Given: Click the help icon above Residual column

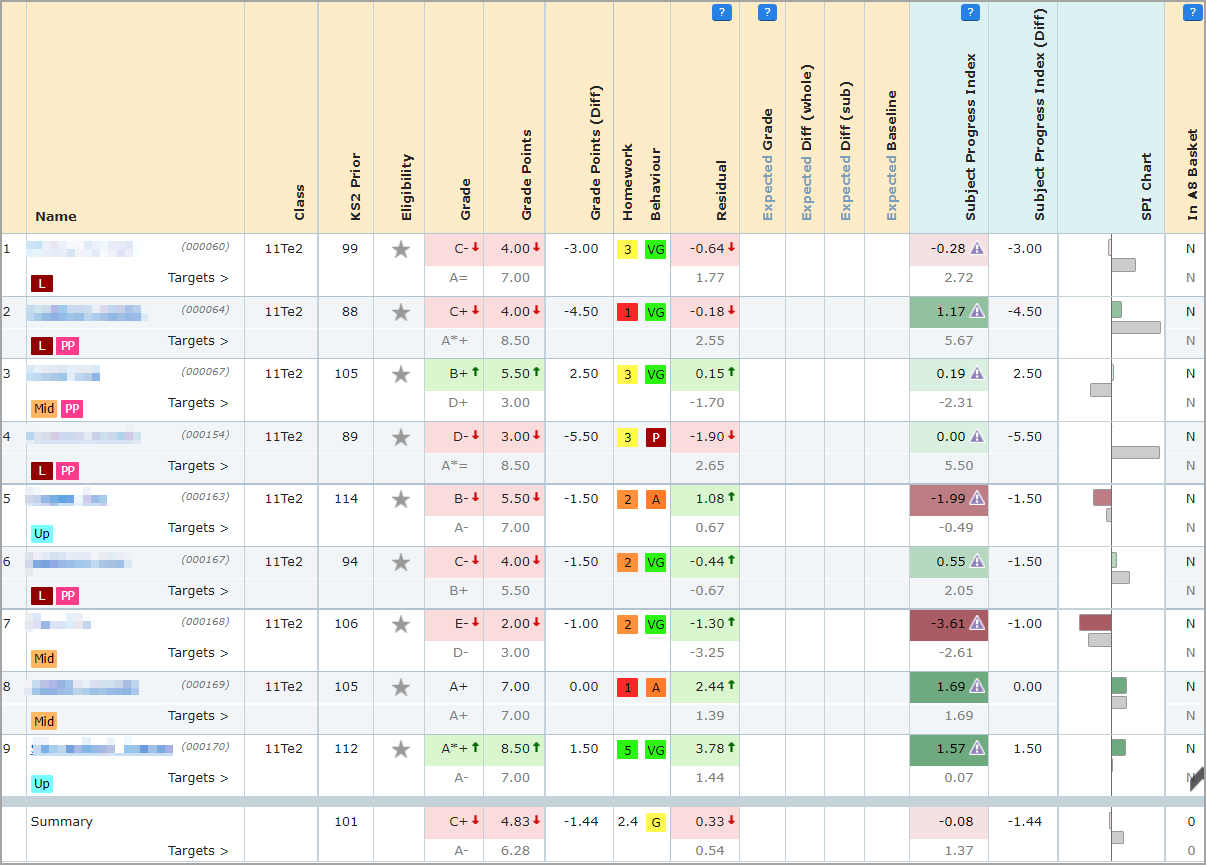Looking at the screenshot, I should (x=721, y=13).
